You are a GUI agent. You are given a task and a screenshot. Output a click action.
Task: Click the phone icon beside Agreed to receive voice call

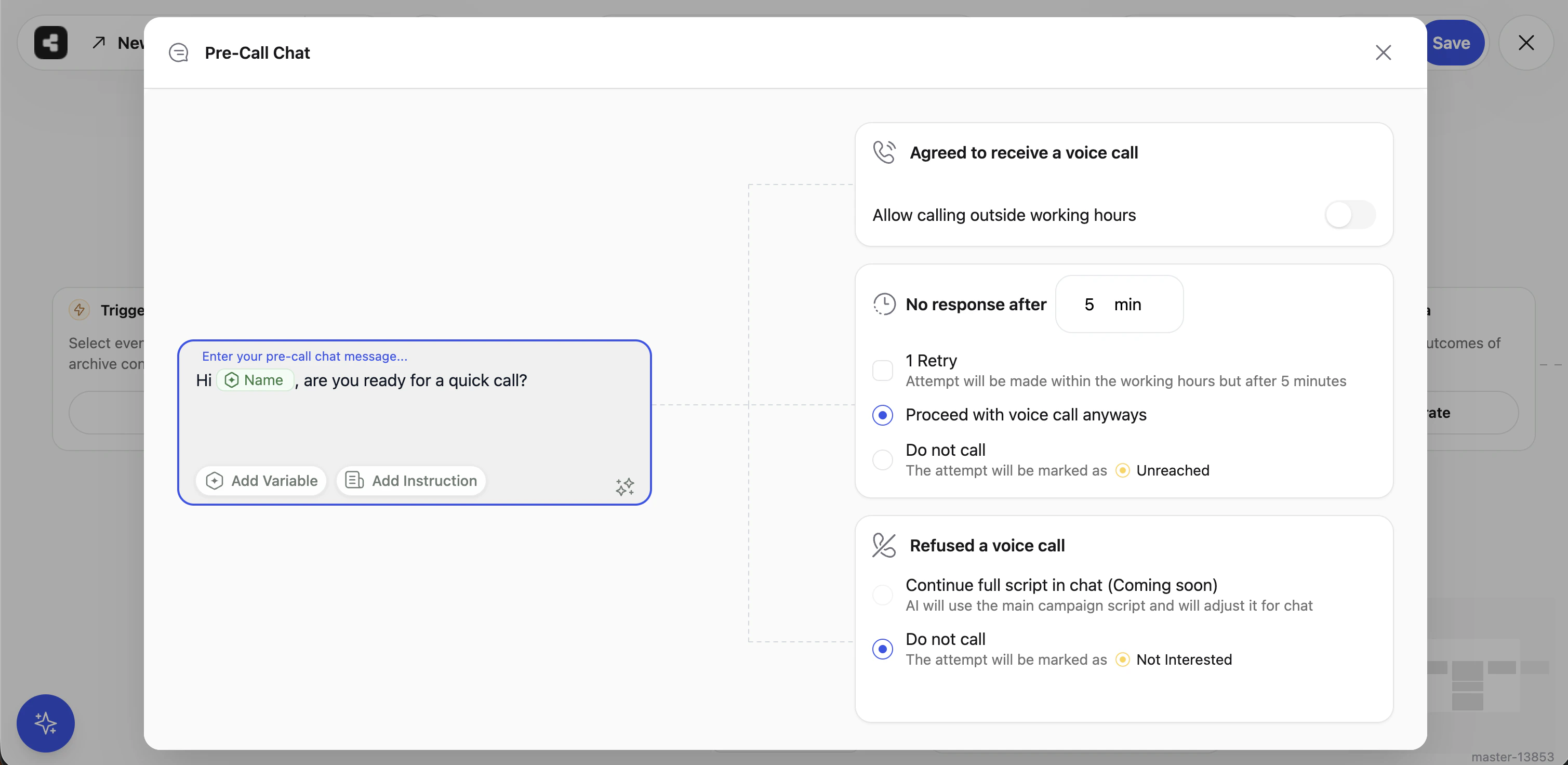[x=884, y=152]
